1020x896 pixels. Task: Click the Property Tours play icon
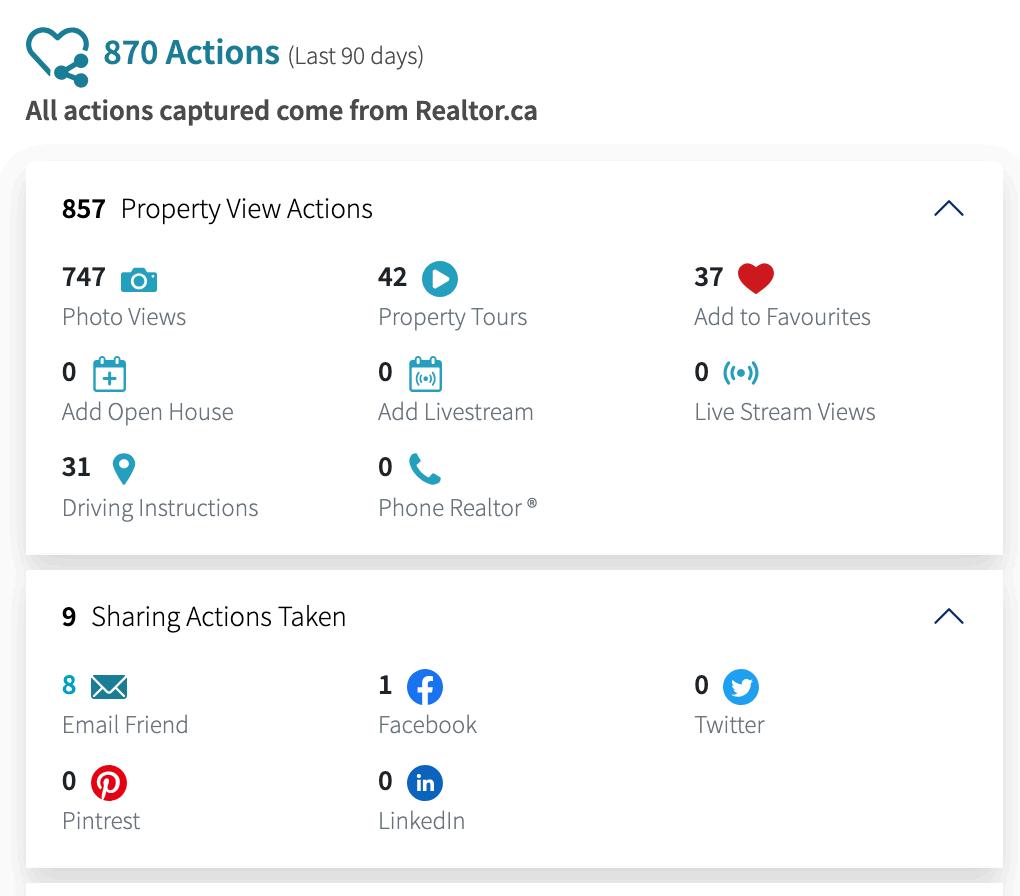[x=439, y=278]
